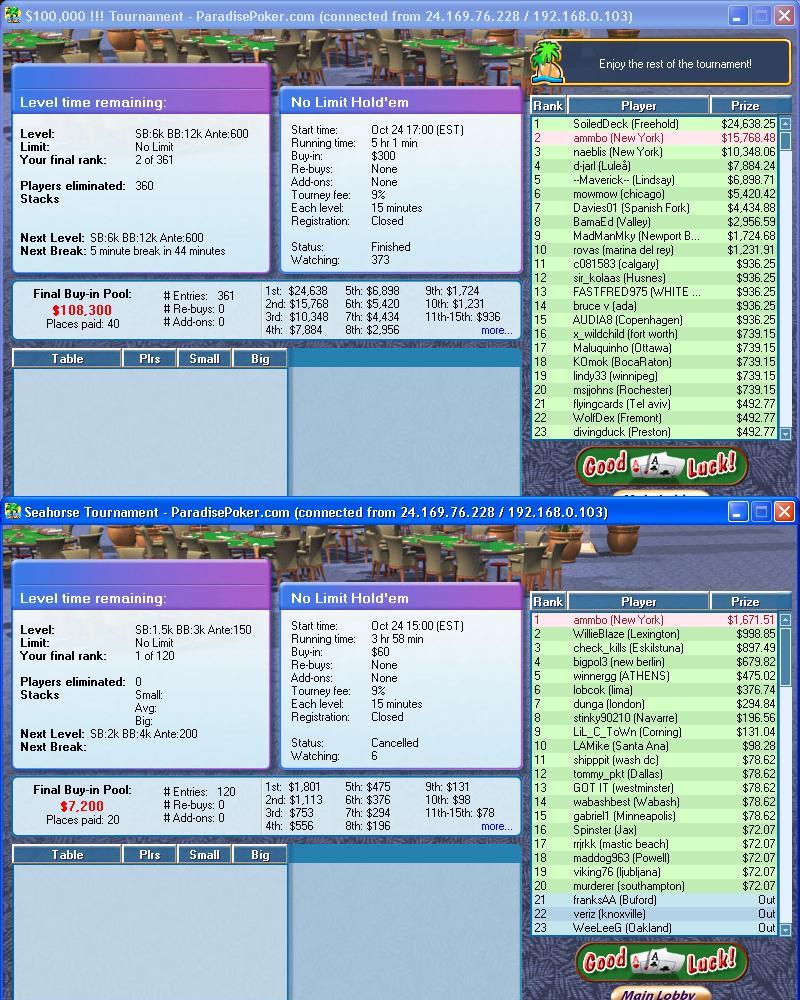Image resolution: width=800 pixels, height=1000 pixels.
Task: Click Small column header in Seahorse Tournament window
Action: click(x=204, y=855)
